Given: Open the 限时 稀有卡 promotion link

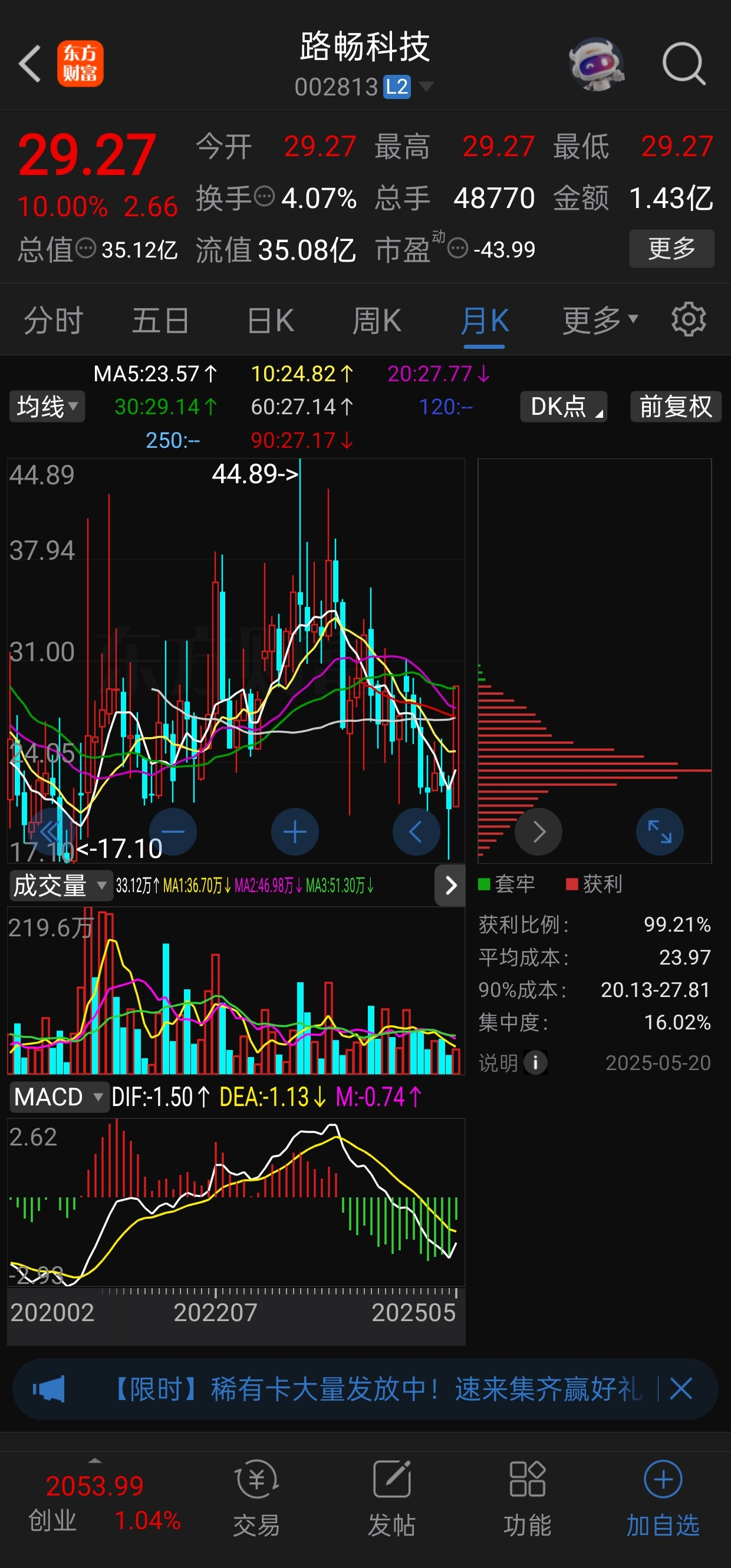Looking at the screenshot, I should (378, 1389).
